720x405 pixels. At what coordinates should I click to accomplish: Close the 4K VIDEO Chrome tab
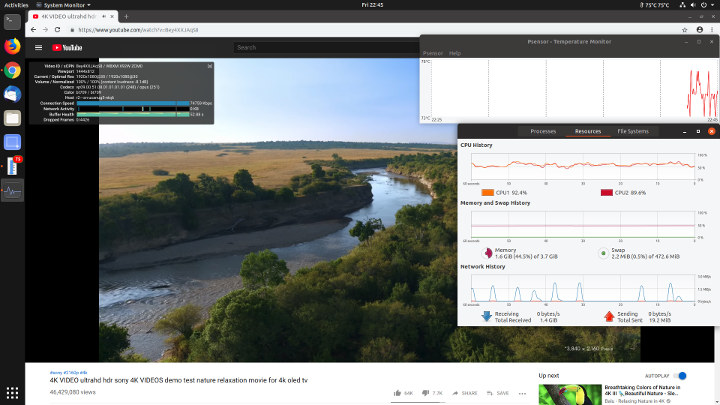point(112,17)
